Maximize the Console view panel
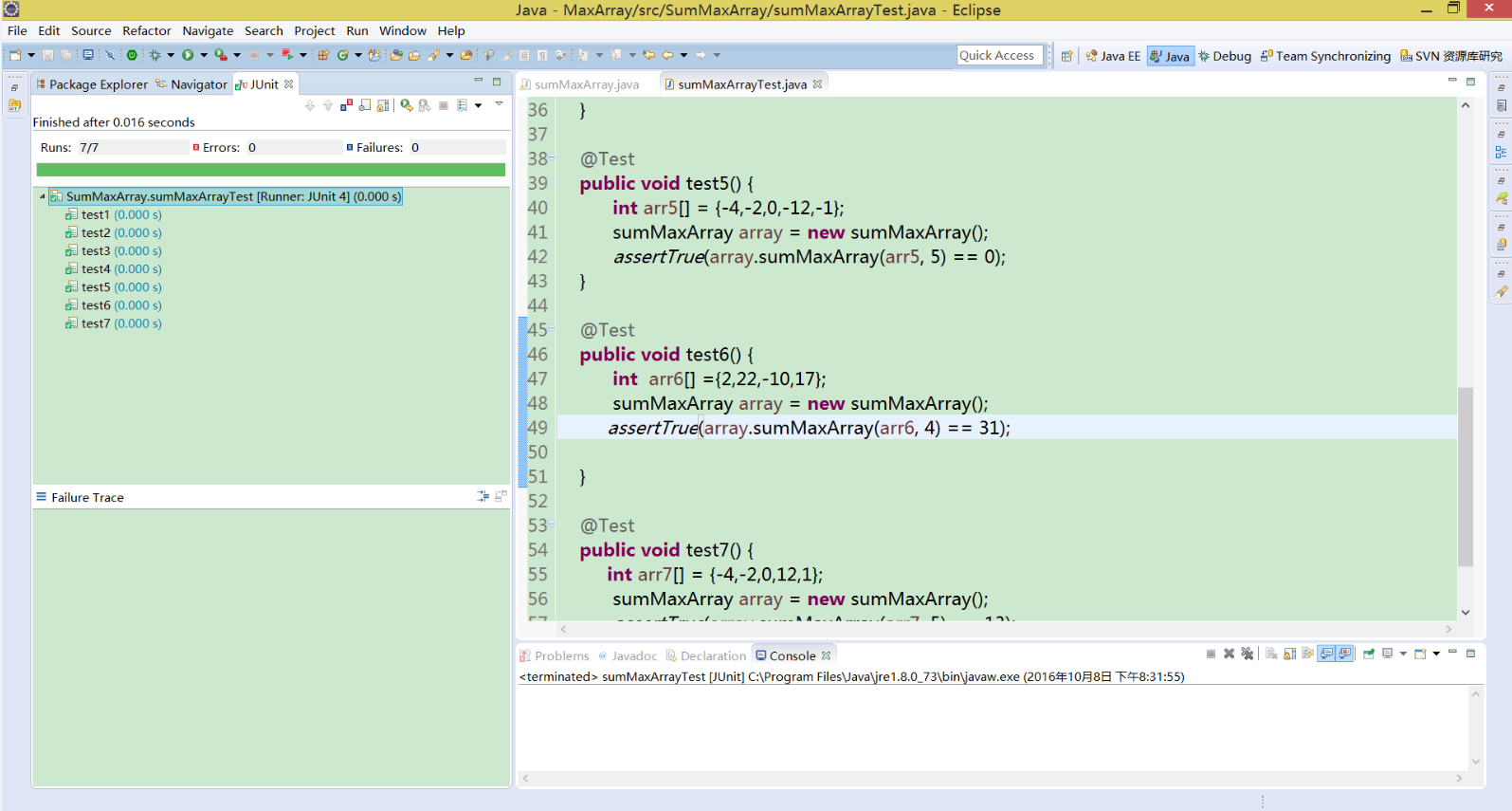Screen dimensions: 1512x811 point(1470,654)
